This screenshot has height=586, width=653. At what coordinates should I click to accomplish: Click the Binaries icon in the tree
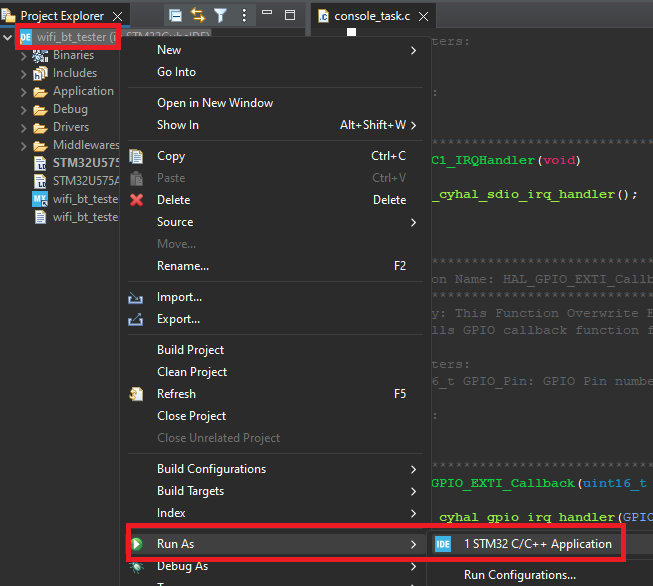click(x=40, y=55)
